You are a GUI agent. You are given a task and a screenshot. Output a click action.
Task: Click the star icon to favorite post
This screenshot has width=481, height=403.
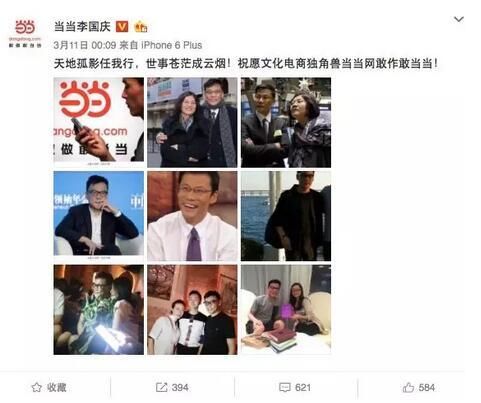pyautogui.click(x=36, y=387)
